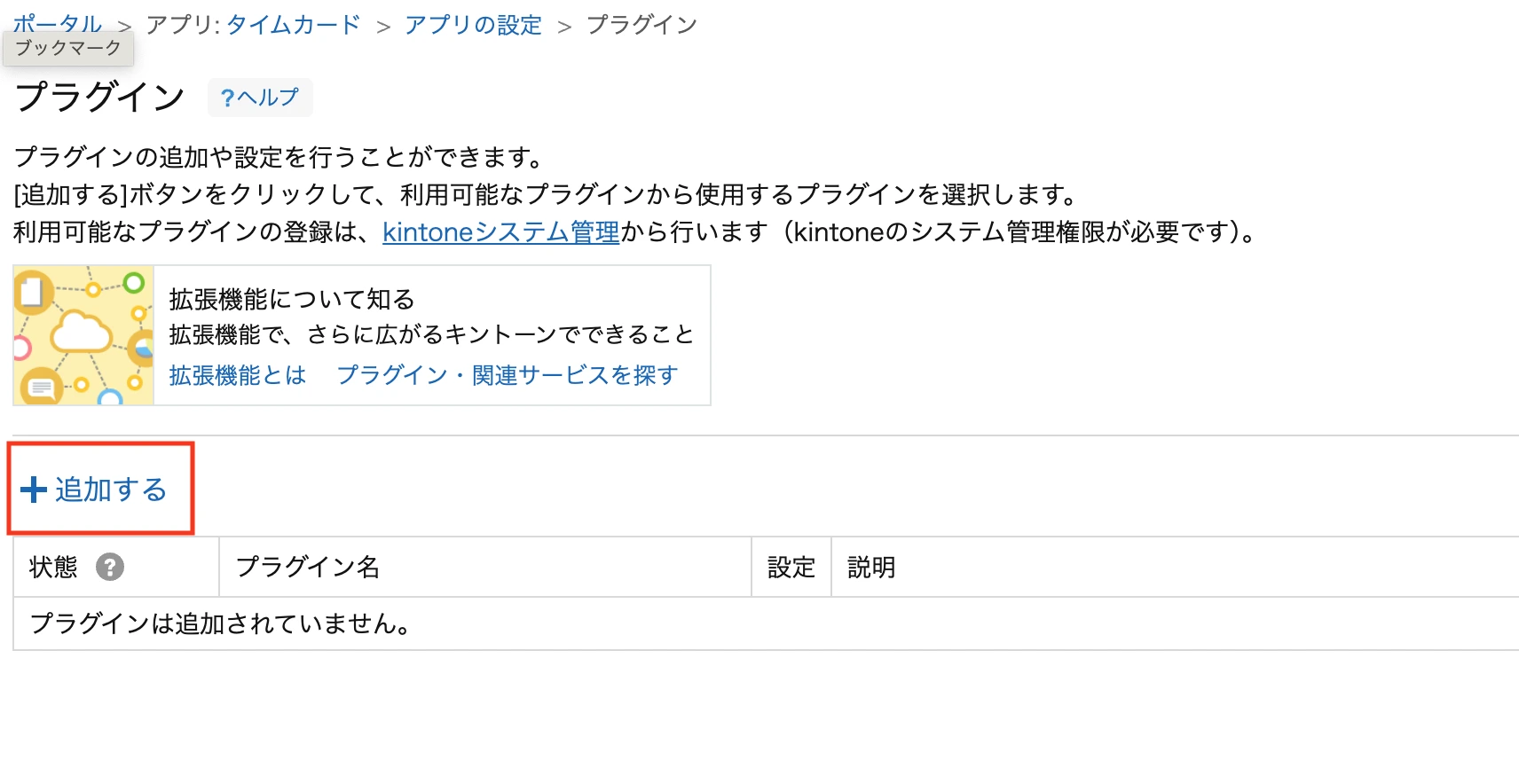Click the プラグイン breadcrumb current item
This screenshot has height=784, width=1519.
coord(642,25)
